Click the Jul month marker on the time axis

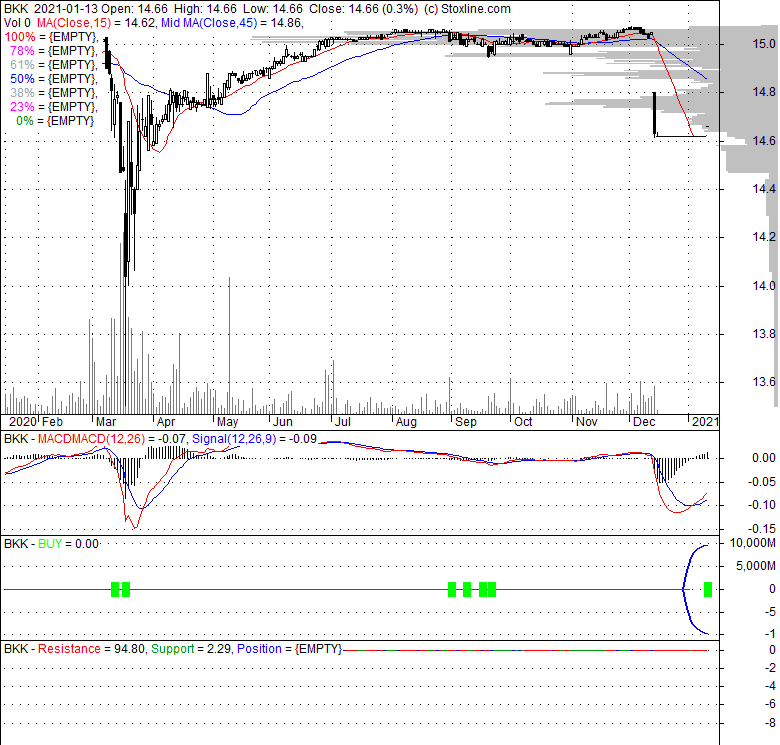[343, 422]
